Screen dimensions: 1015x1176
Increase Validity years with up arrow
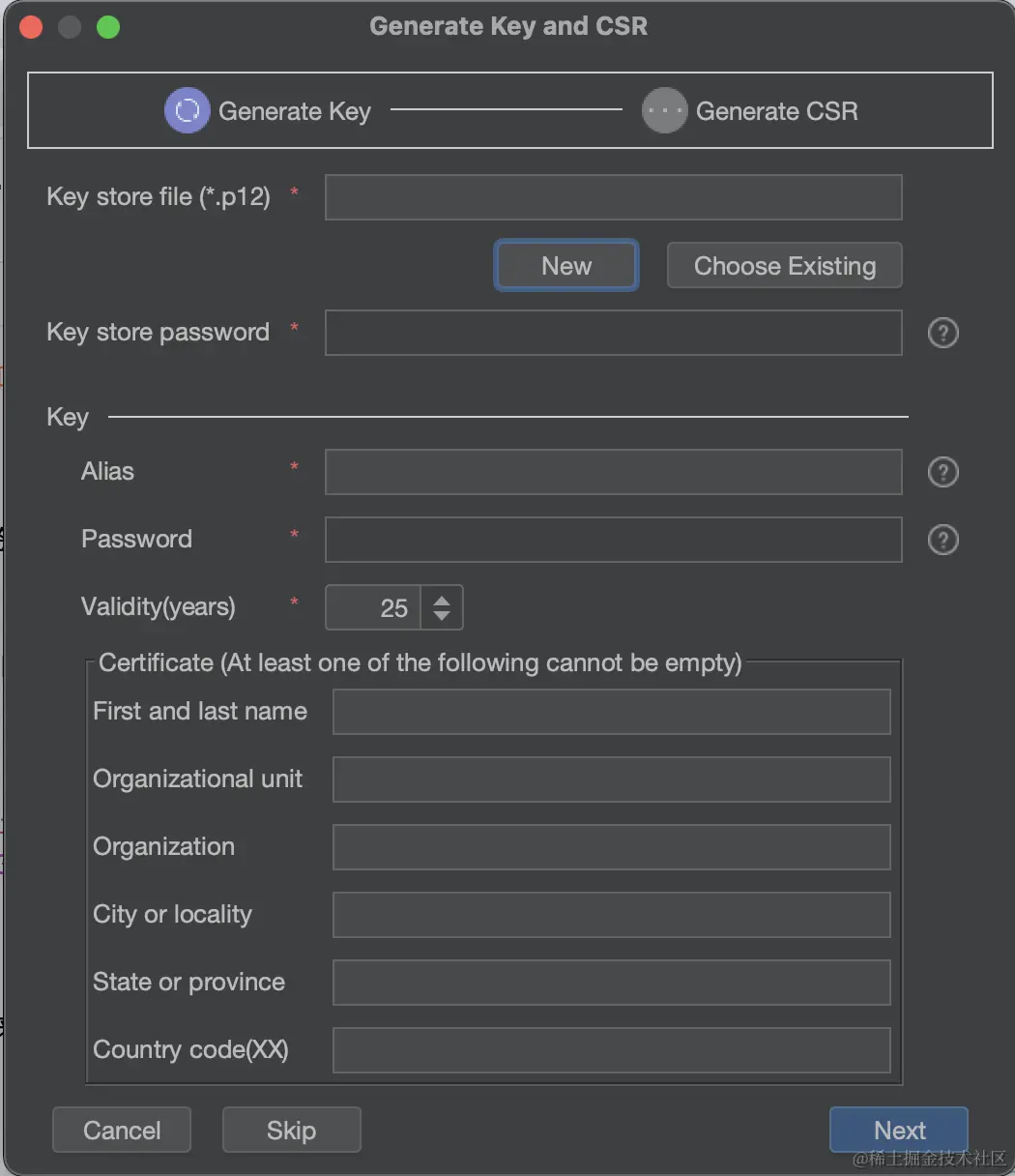[442, 601]
